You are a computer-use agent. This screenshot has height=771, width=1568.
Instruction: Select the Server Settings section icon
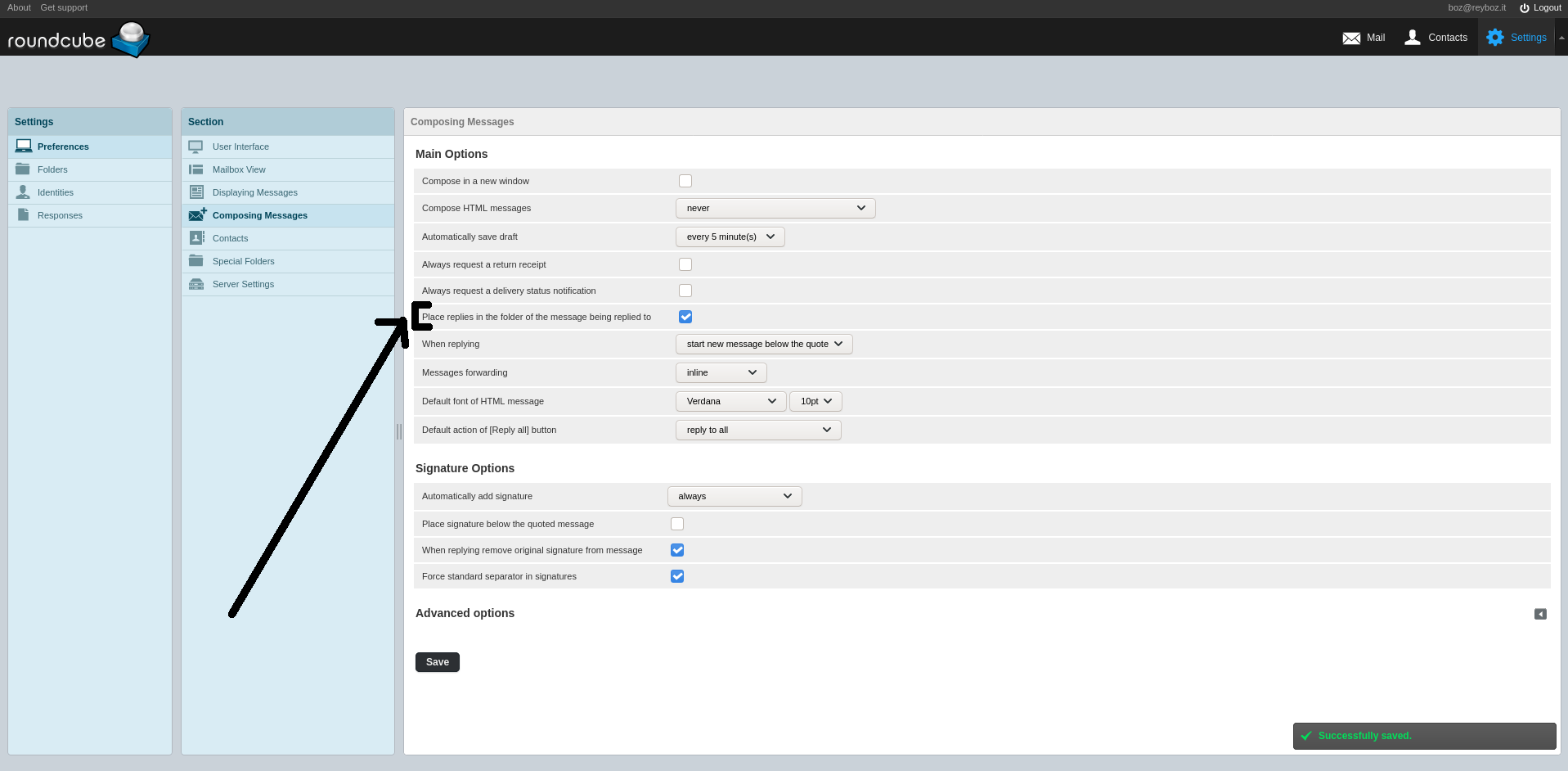[196, 284]
